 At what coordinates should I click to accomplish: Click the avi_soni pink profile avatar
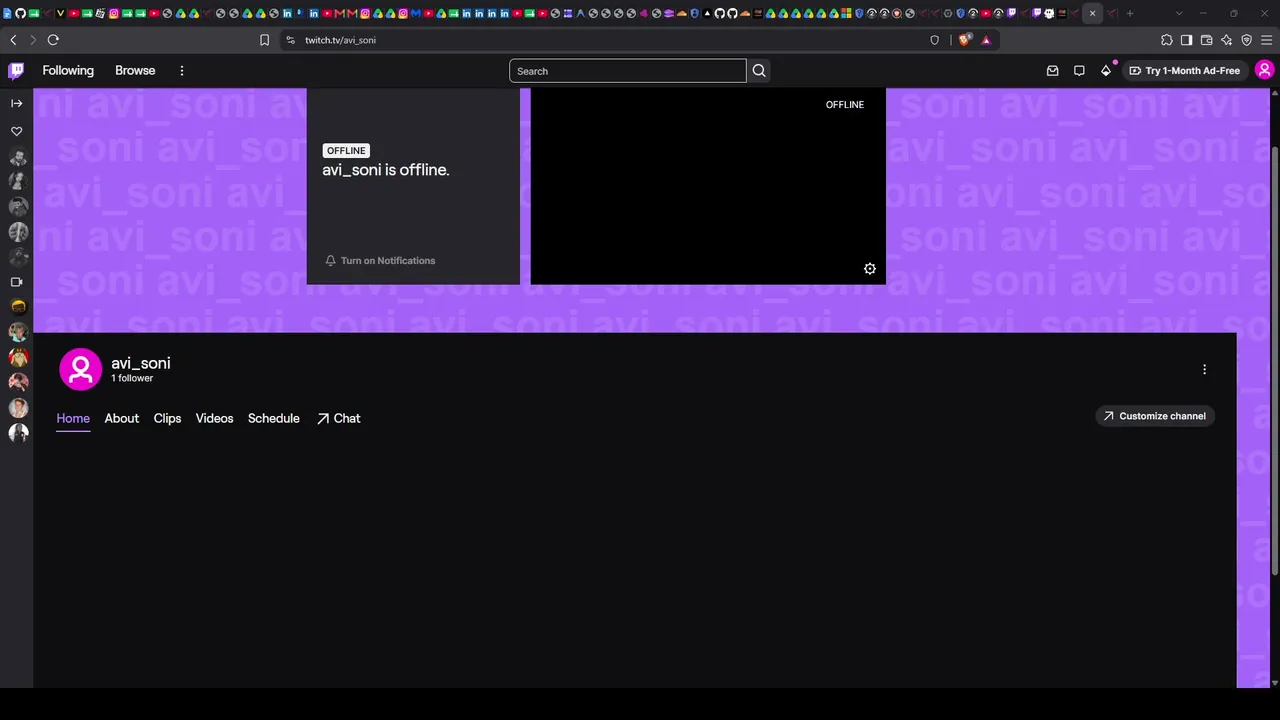coord(80,369)
